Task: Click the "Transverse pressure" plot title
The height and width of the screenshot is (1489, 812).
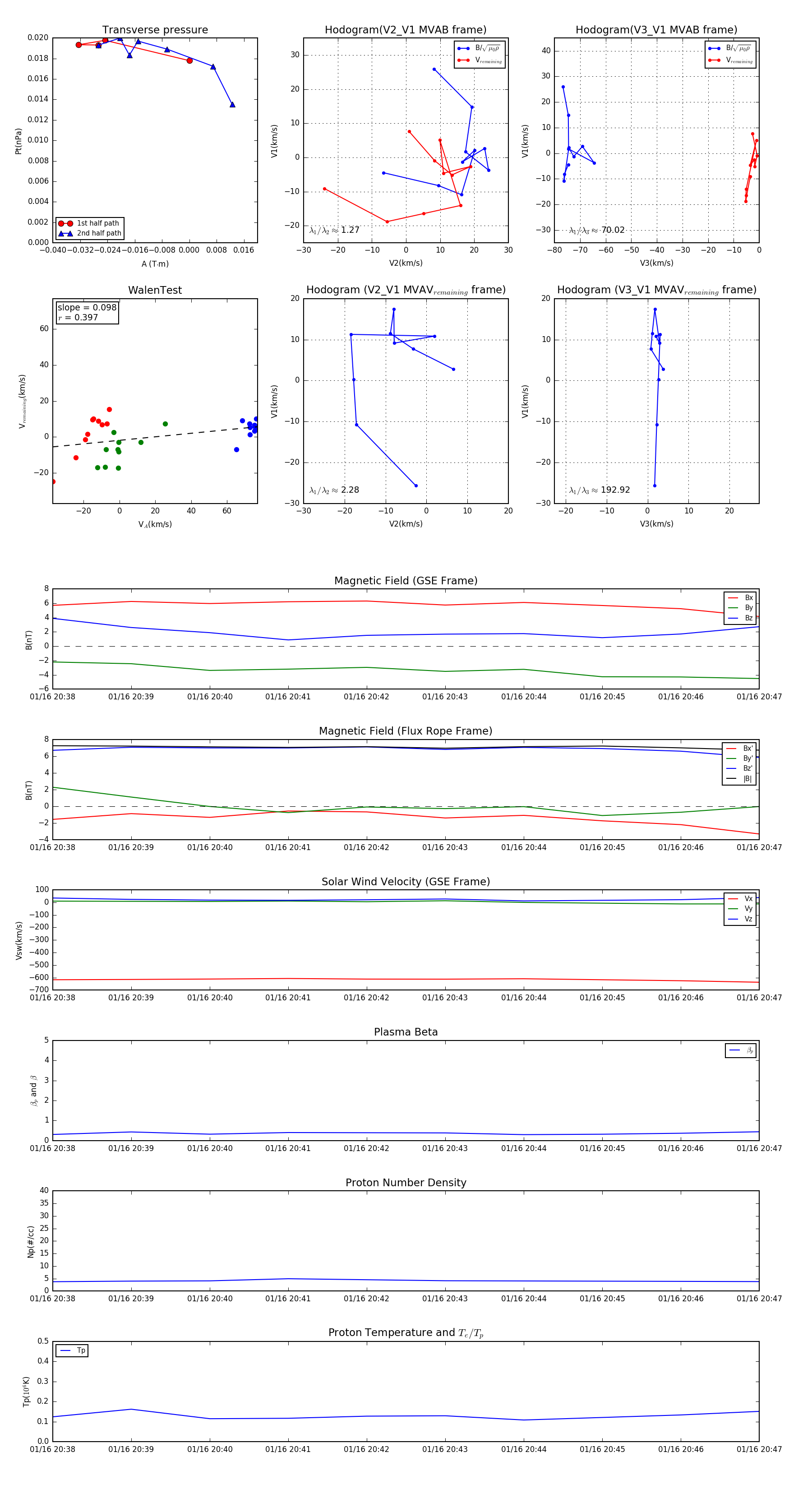Action: (155, 30)
